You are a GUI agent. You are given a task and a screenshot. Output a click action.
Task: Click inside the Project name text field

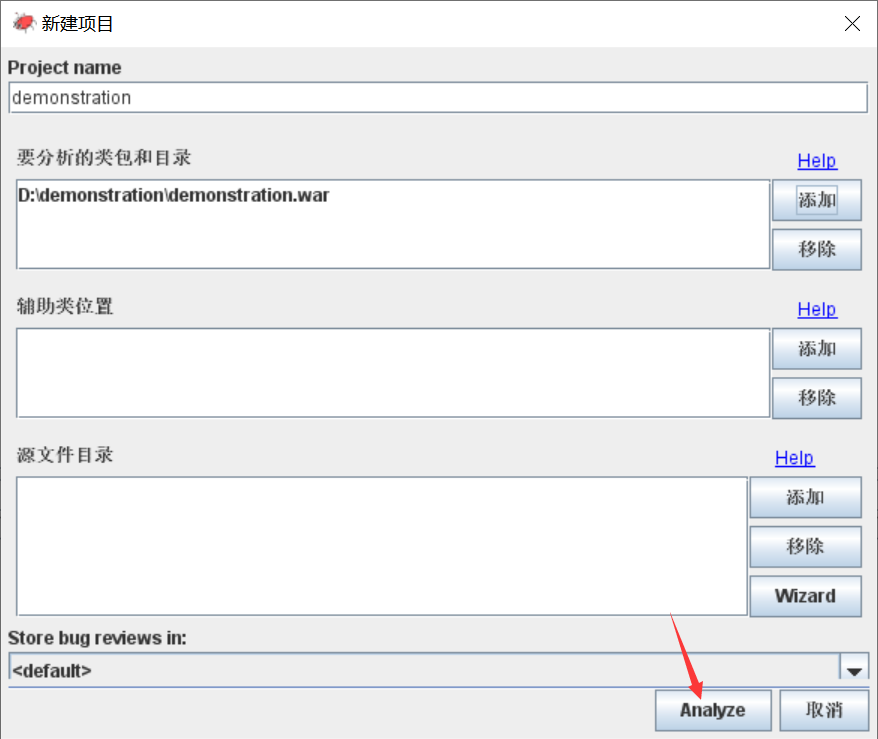coord(438,97)
